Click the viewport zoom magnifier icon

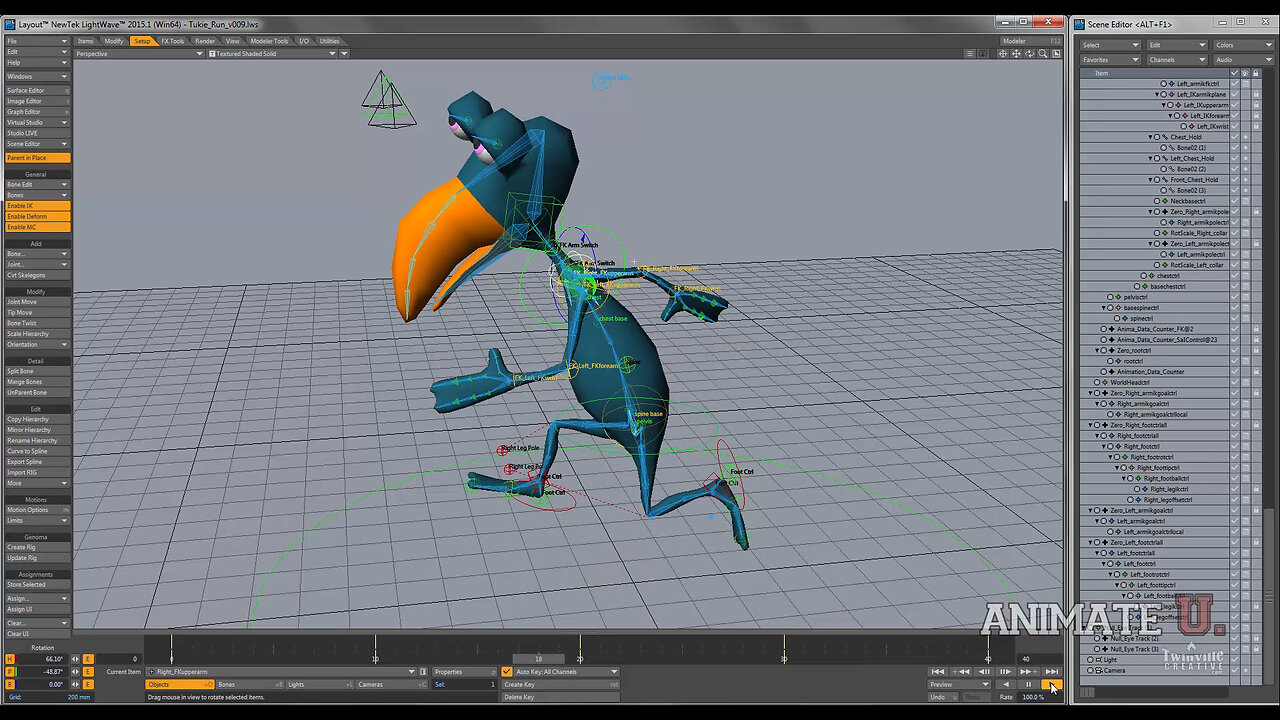click(1043, 54)
